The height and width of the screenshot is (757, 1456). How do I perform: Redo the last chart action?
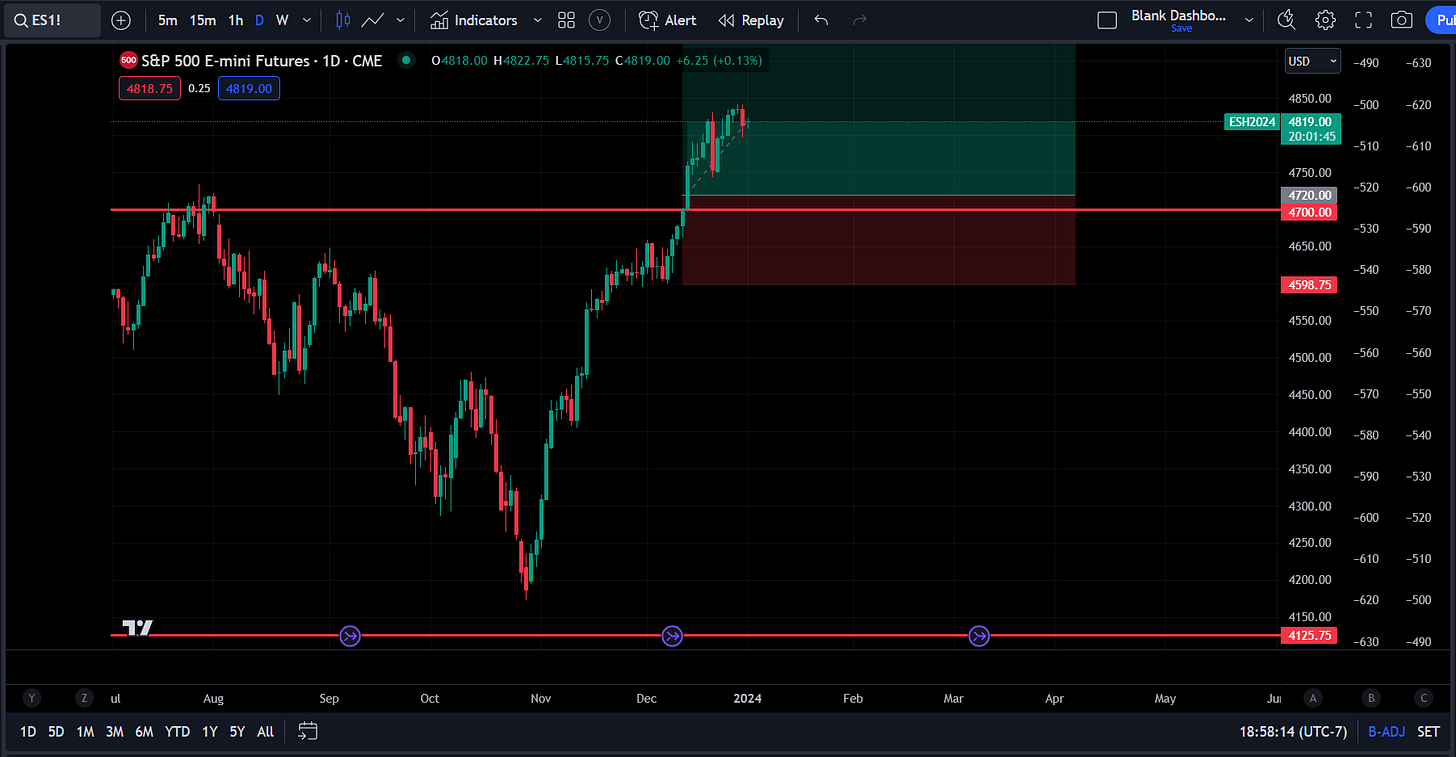tap(859, 20)
